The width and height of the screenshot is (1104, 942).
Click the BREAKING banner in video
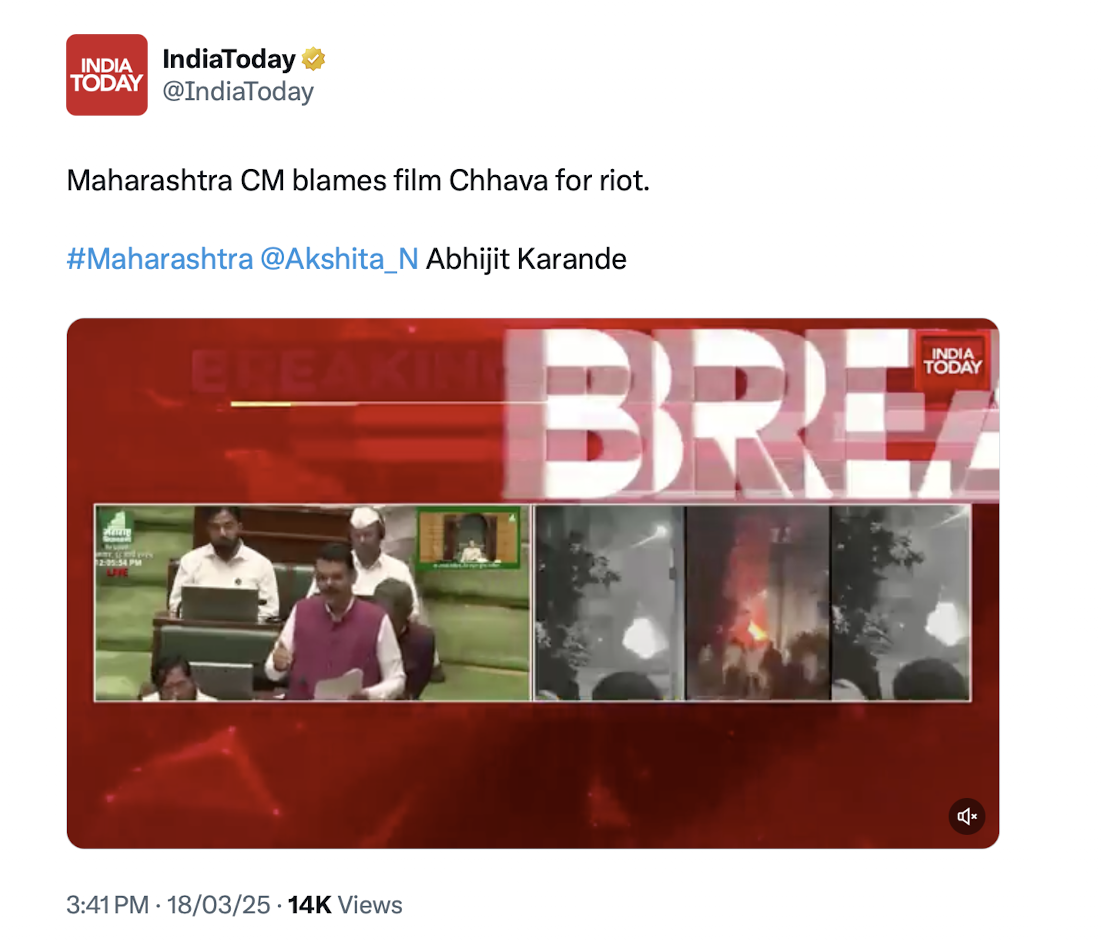(x=751, y=413)
